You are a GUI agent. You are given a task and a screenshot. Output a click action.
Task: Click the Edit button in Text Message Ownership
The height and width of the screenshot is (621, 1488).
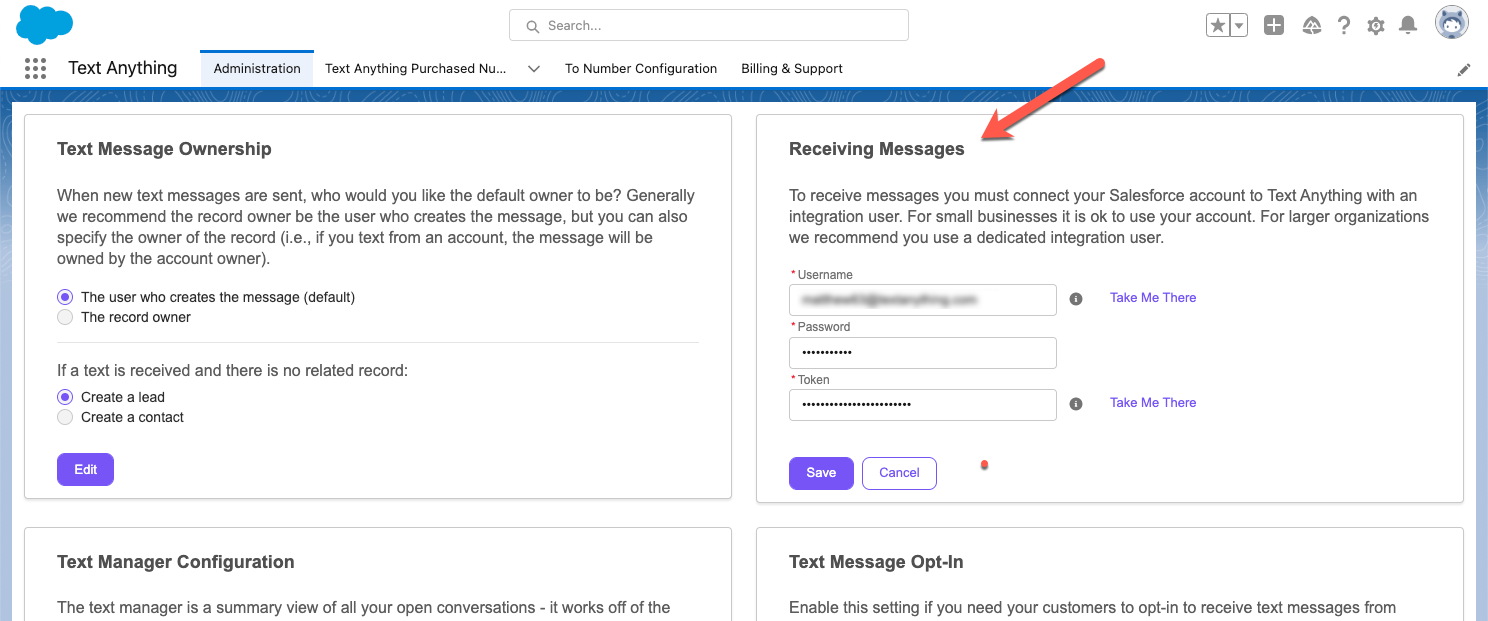pos(85,469)
